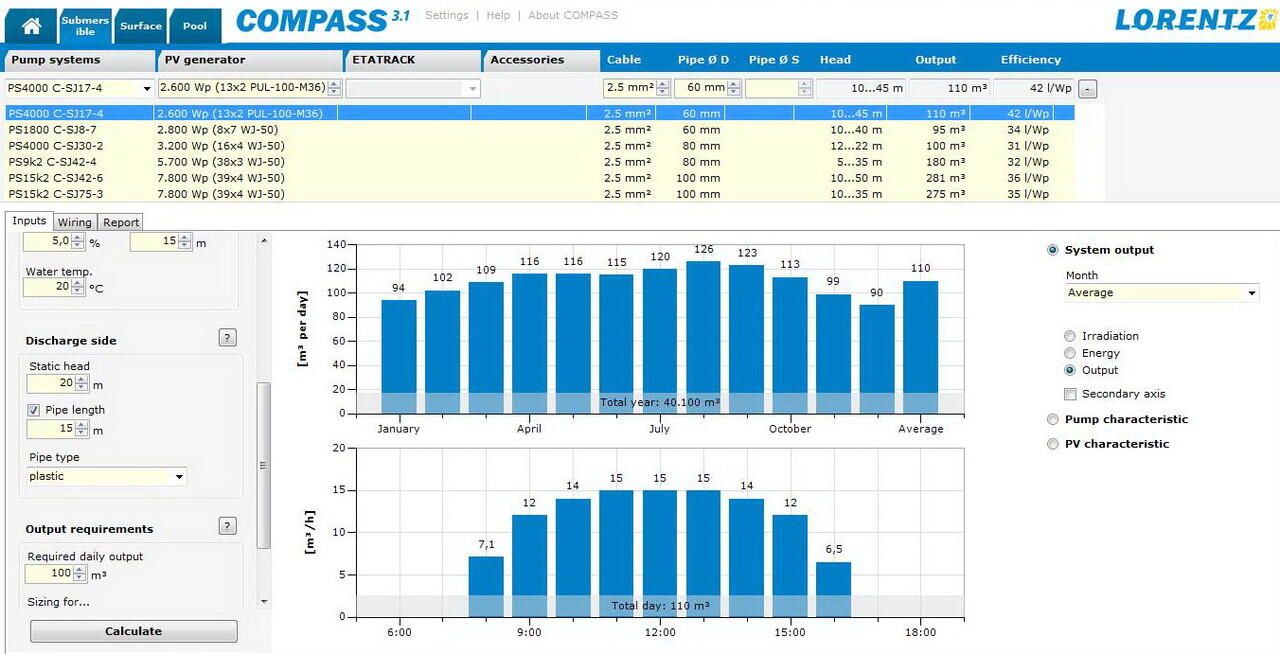Go to the Home screen icon
The height and width of the screenshot is (654, 1280).
pos(31,26)
